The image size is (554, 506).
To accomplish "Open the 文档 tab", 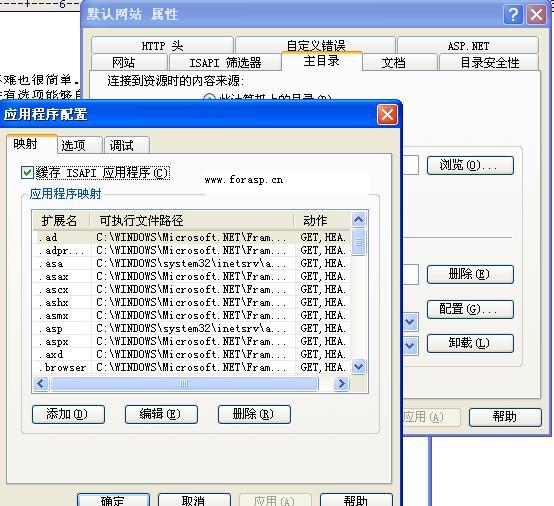I will [x=400, y=62].
